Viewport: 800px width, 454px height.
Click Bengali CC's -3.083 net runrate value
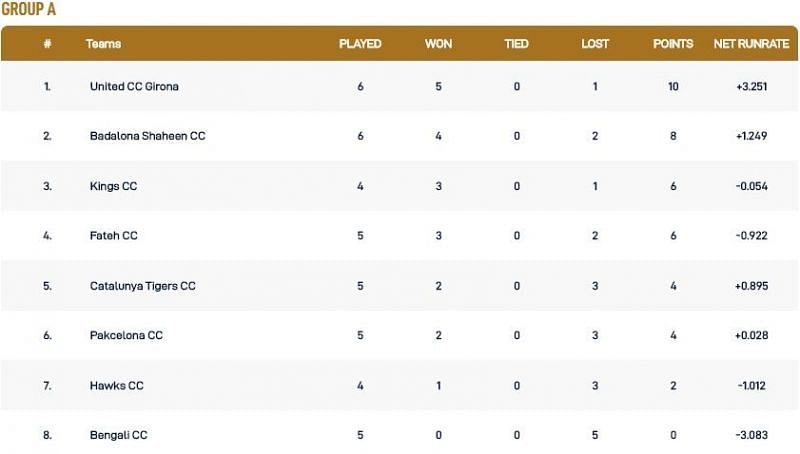[x=751, y=435]
